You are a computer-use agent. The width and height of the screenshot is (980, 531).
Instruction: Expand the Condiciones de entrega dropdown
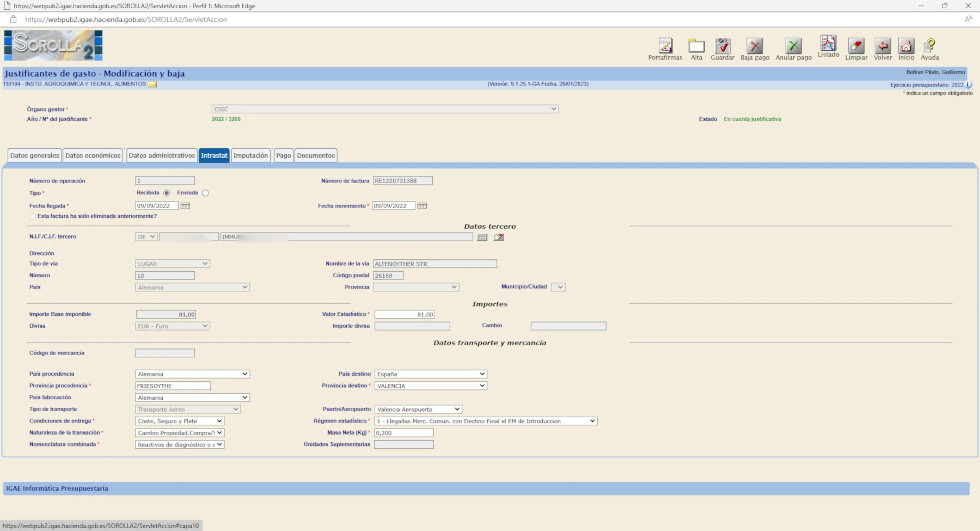(180, 421)
